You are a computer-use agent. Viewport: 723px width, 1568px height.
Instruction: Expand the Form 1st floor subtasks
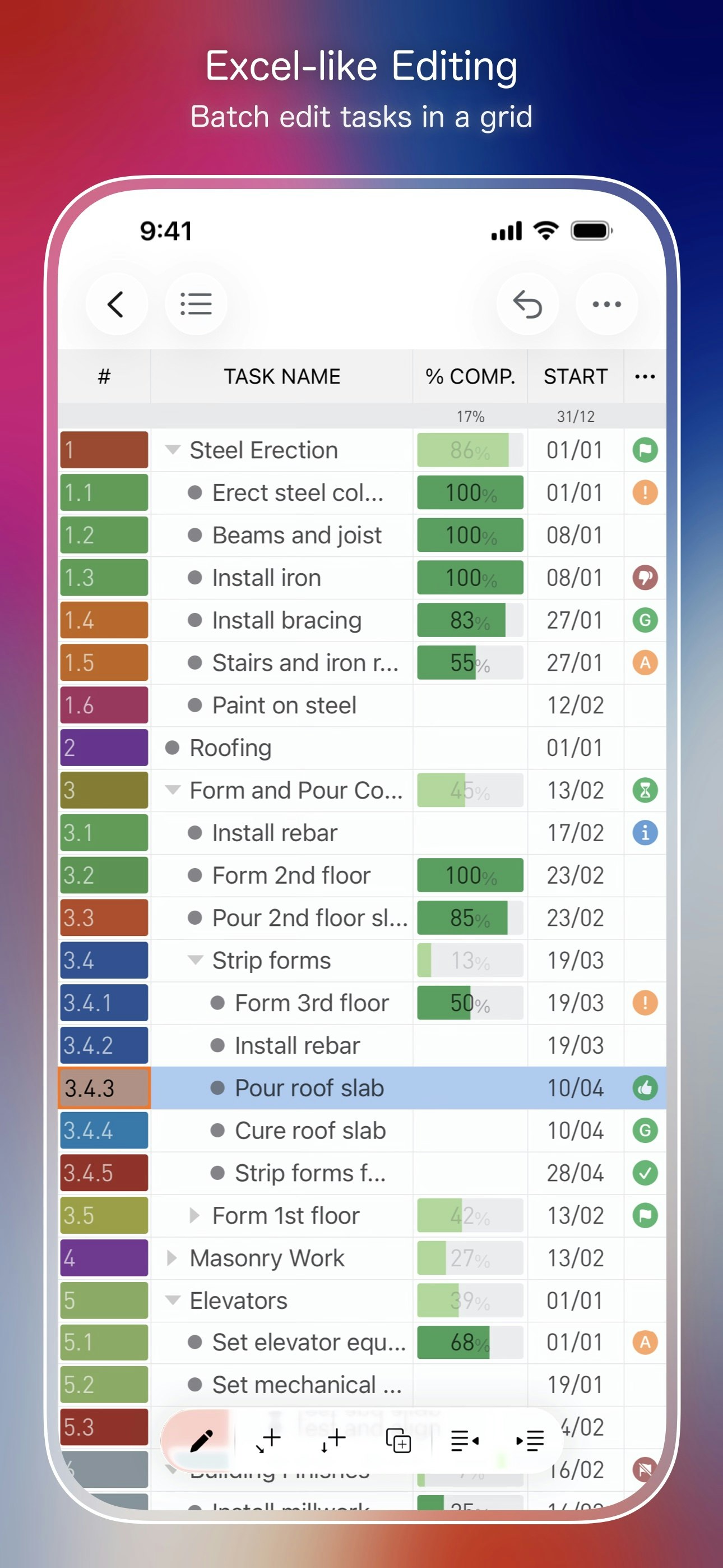[x=194, y=1215]
